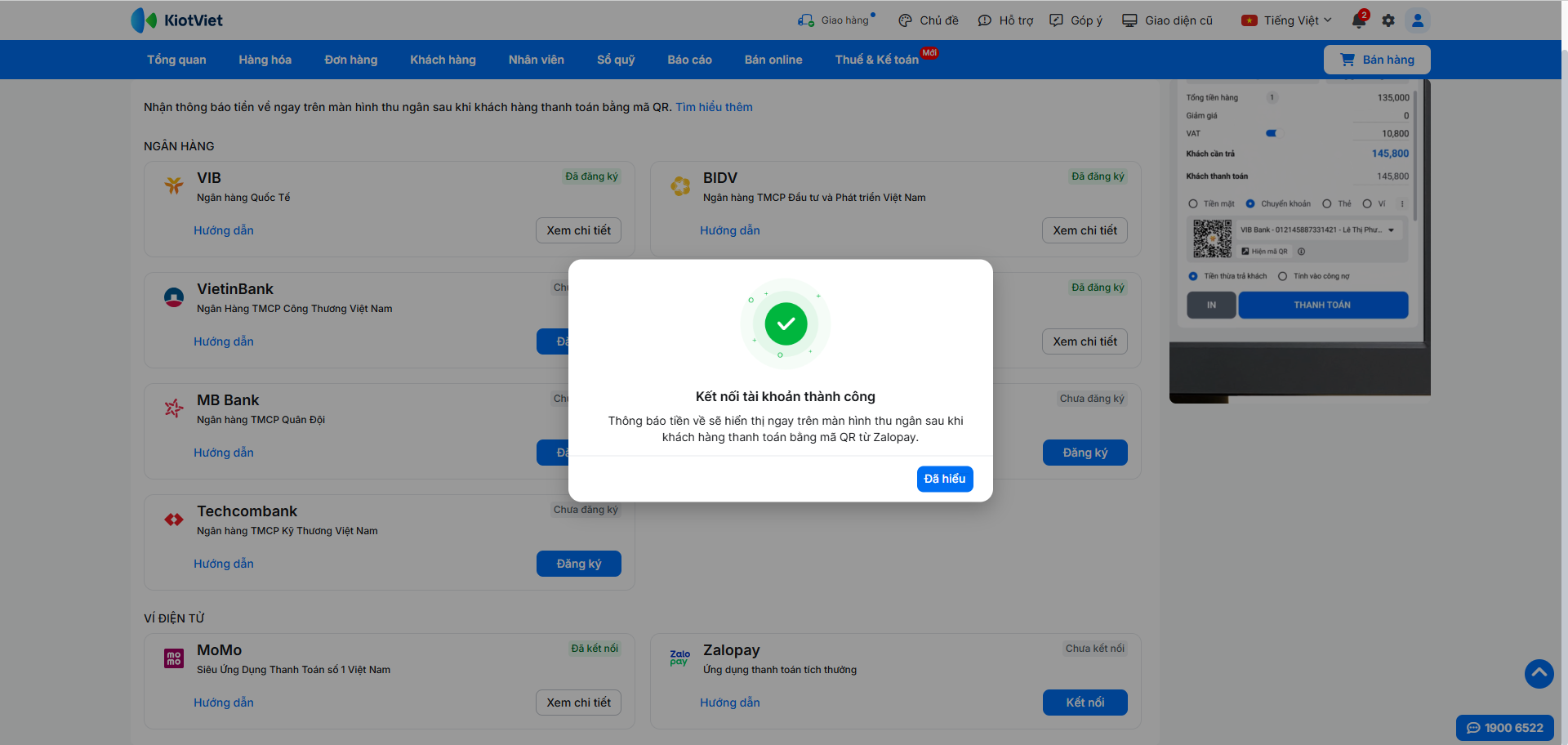Click the VietinBank logo
1568x745 pixels.
click(174, 297)
